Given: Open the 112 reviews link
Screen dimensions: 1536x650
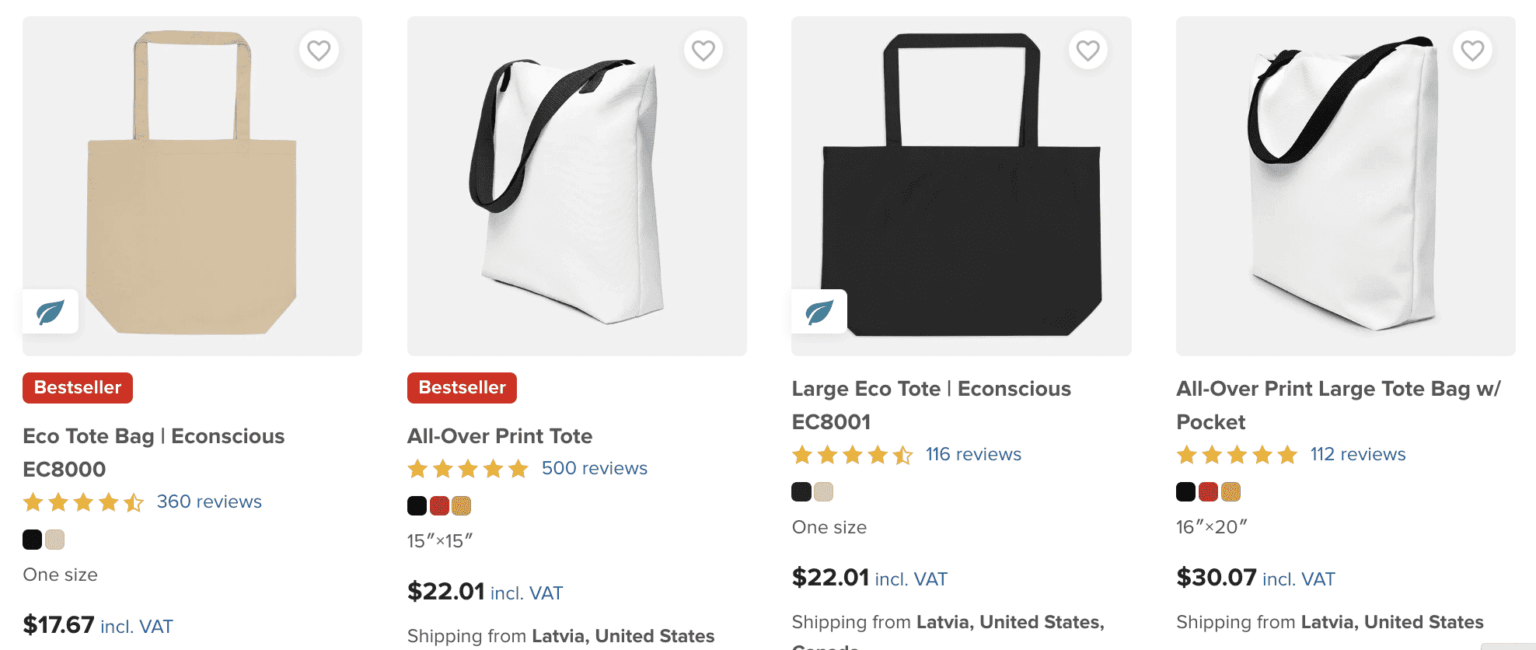Looking at the screenshot, I should coord(1358,454).
